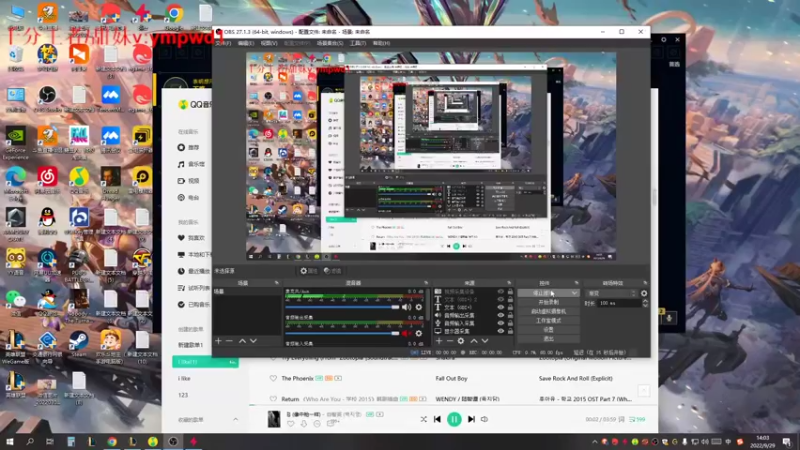The image size is (800, 450).
Task: Move source down arrow in Sources panel
Action: (x=485, y=341)
